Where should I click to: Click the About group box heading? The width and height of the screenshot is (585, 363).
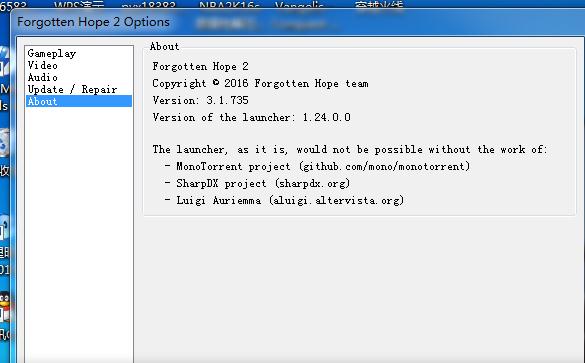(164, 47)
